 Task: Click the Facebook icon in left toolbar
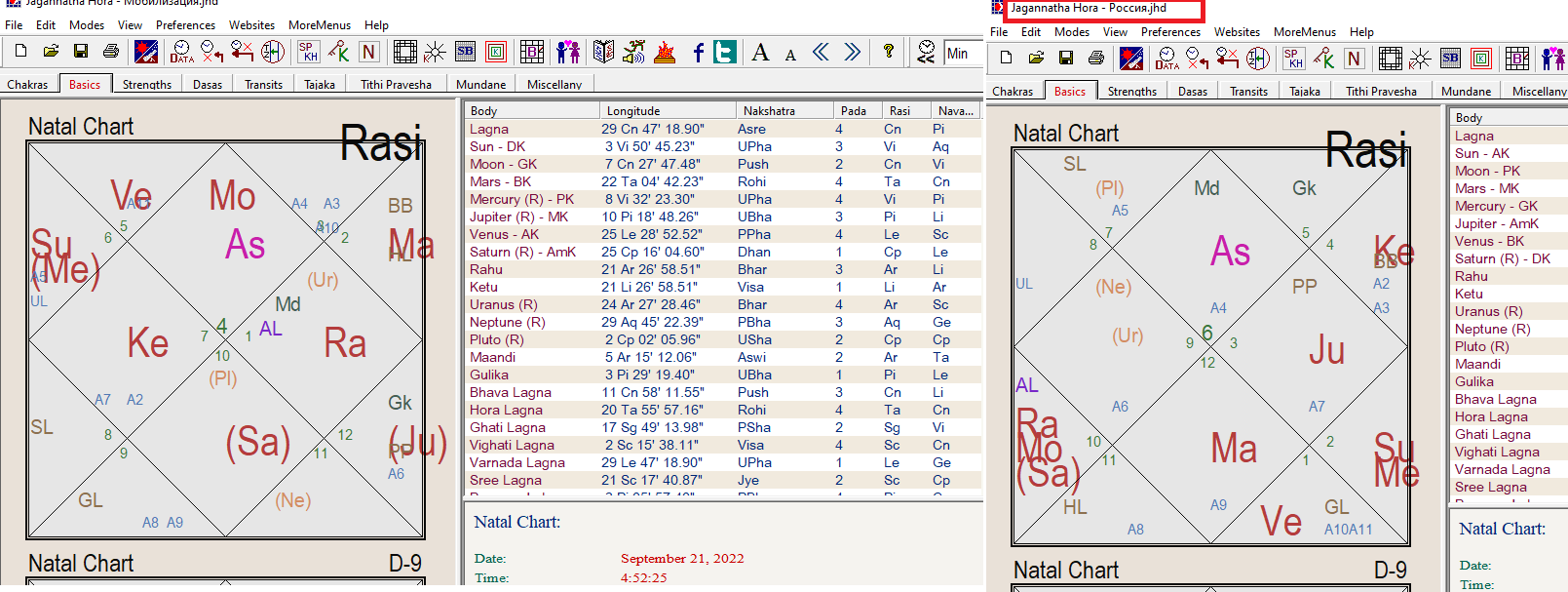(698, 52)
